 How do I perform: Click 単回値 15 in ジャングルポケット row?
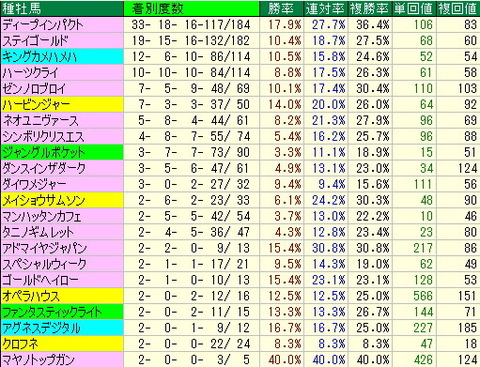click(x=426, y=153)
